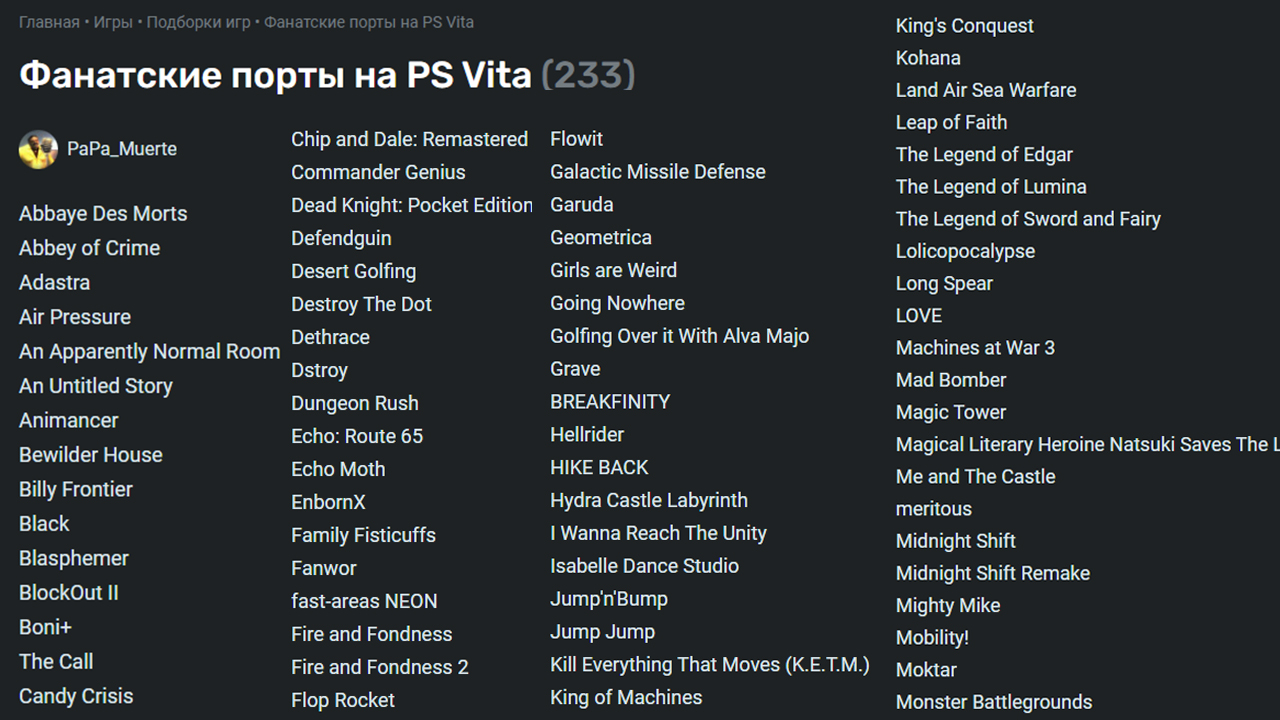Open the Подборки игр breadcrumb link
This screenshot has width=1280, height=720.
coord(198,22)
